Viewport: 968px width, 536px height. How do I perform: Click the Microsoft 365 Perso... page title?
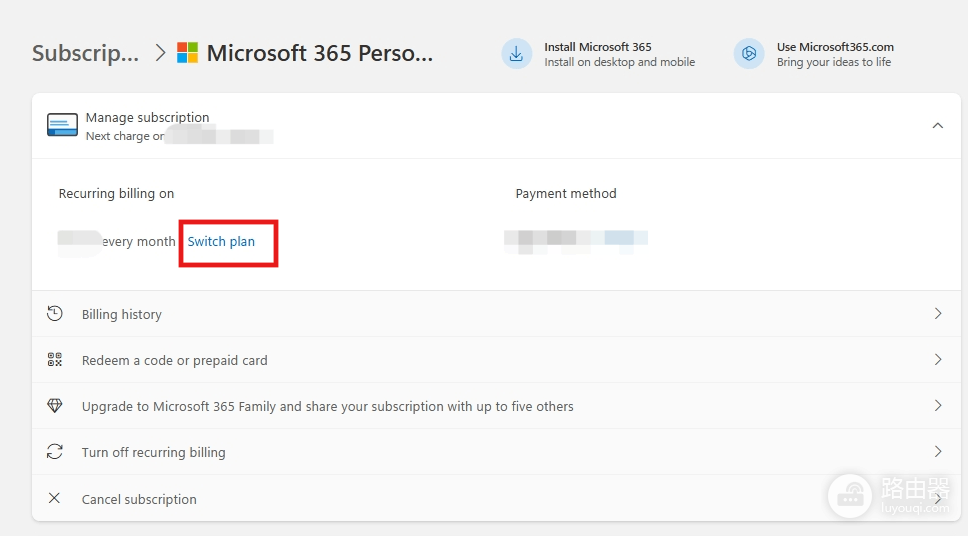point(320,53)
